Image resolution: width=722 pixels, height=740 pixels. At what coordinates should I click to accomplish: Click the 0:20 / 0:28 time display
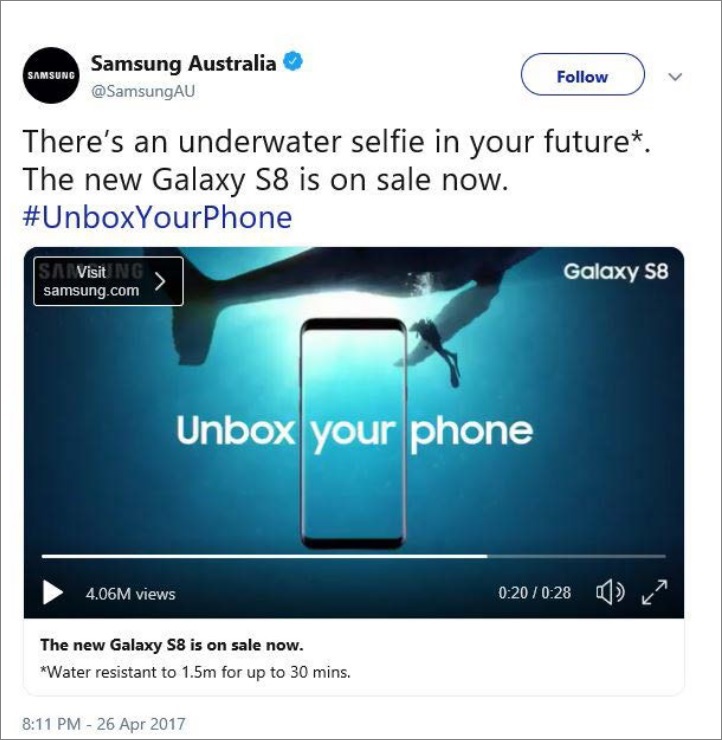535,593
